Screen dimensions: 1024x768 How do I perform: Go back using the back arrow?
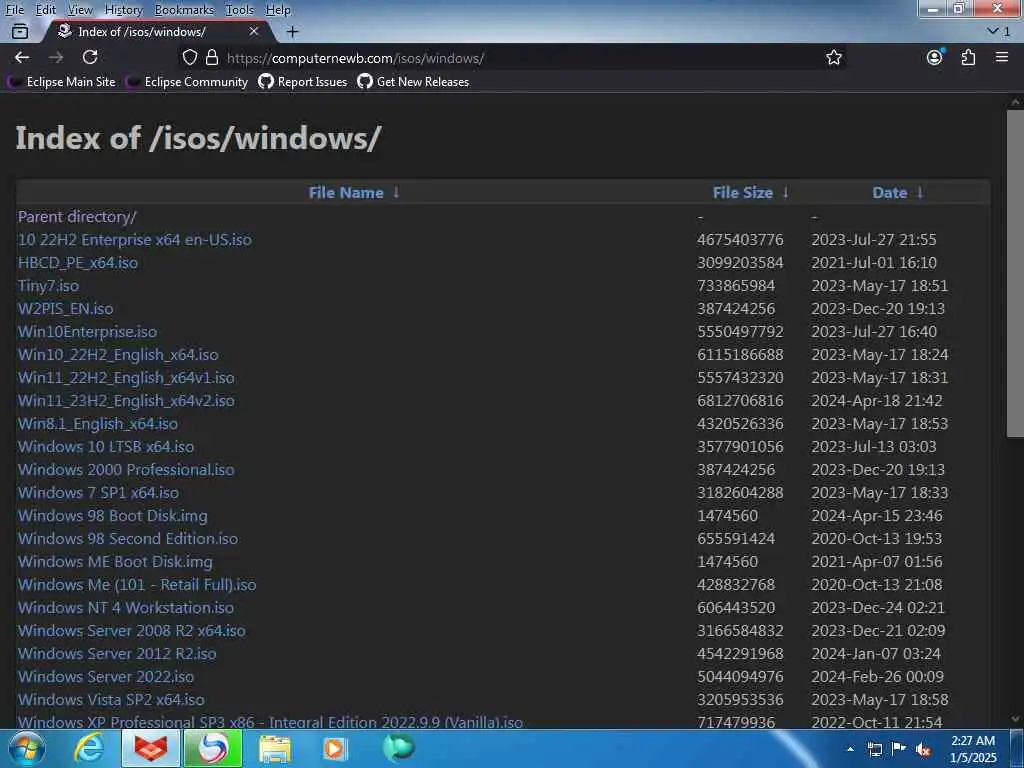coord(22,57)
